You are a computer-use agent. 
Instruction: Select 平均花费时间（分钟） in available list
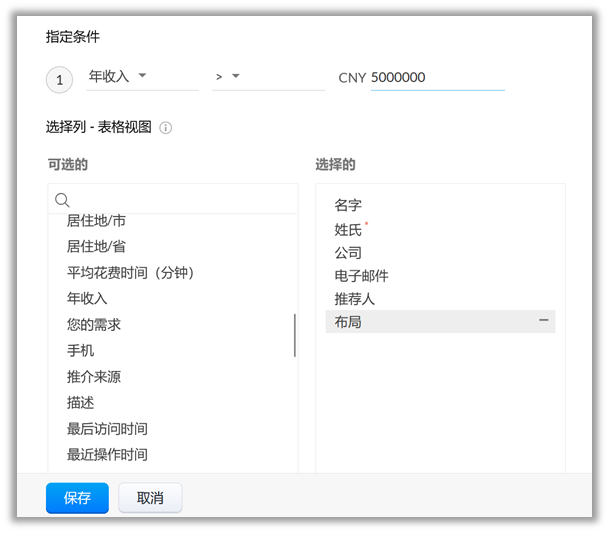point(130,272)
